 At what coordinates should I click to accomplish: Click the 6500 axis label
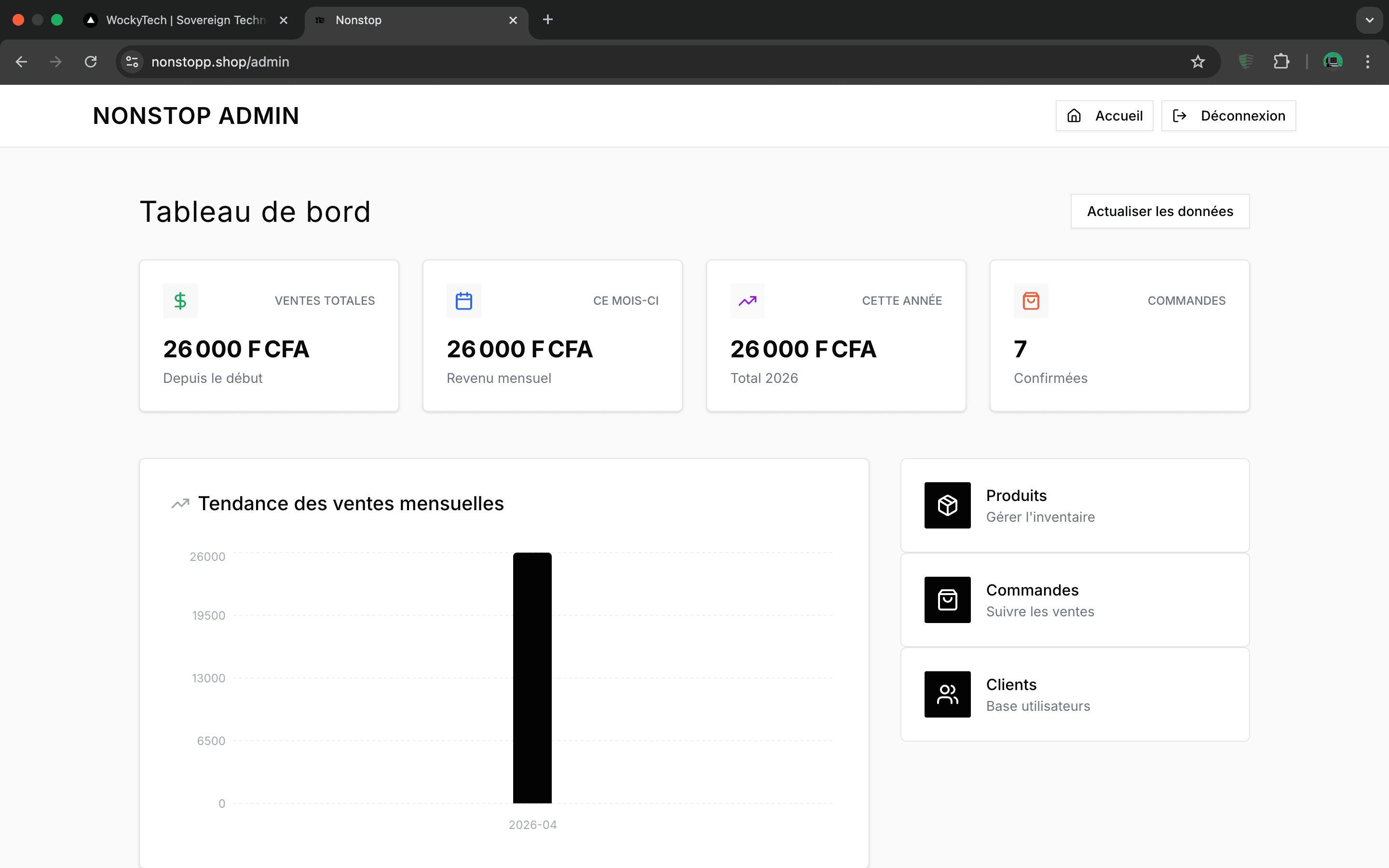pos(211,741)
